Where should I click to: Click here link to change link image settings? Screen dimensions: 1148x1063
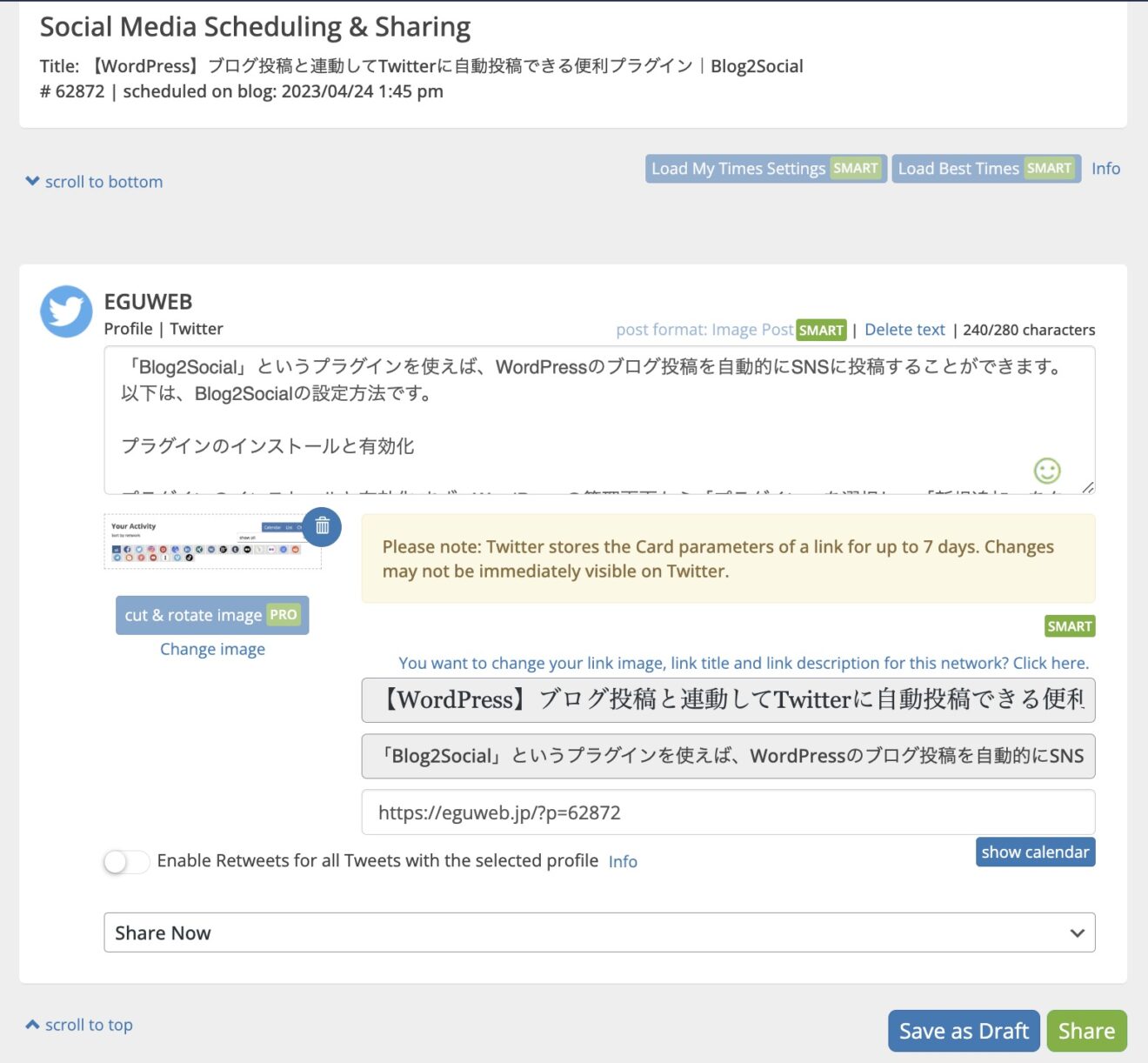[x=1050, y=663]
